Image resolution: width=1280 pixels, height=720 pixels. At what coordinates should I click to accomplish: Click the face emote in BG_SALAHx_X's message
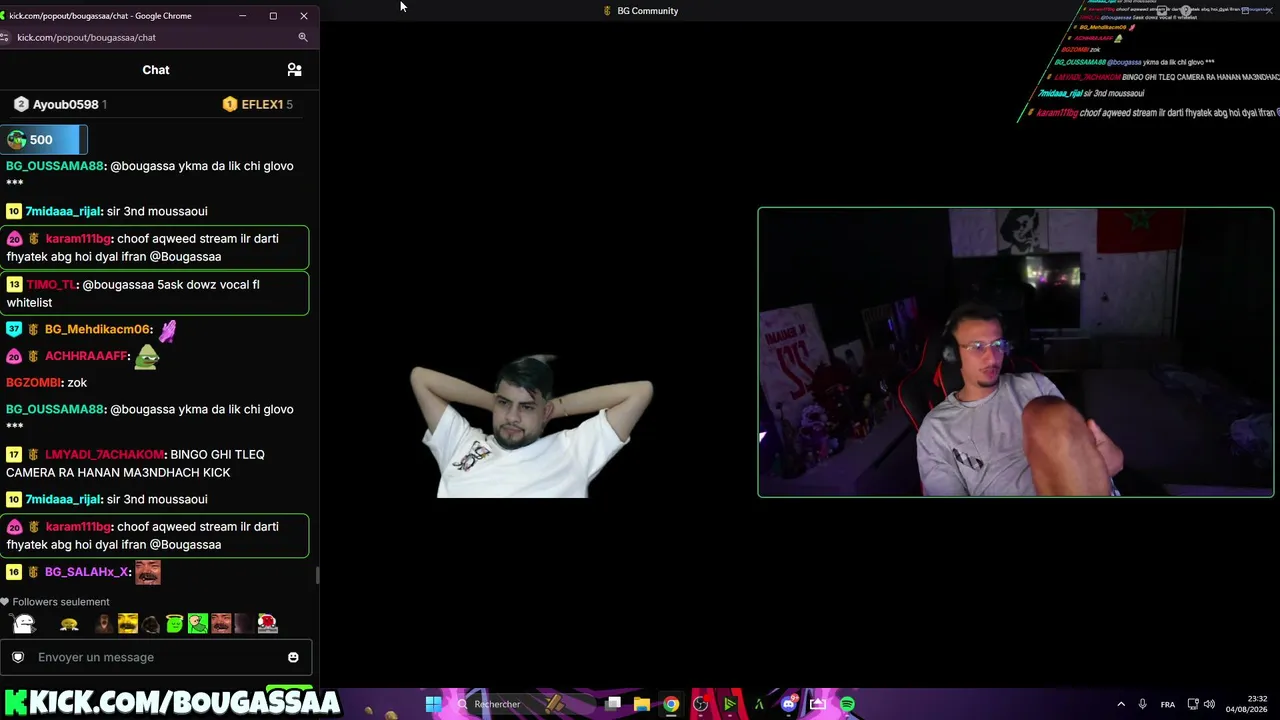point(148,572)
